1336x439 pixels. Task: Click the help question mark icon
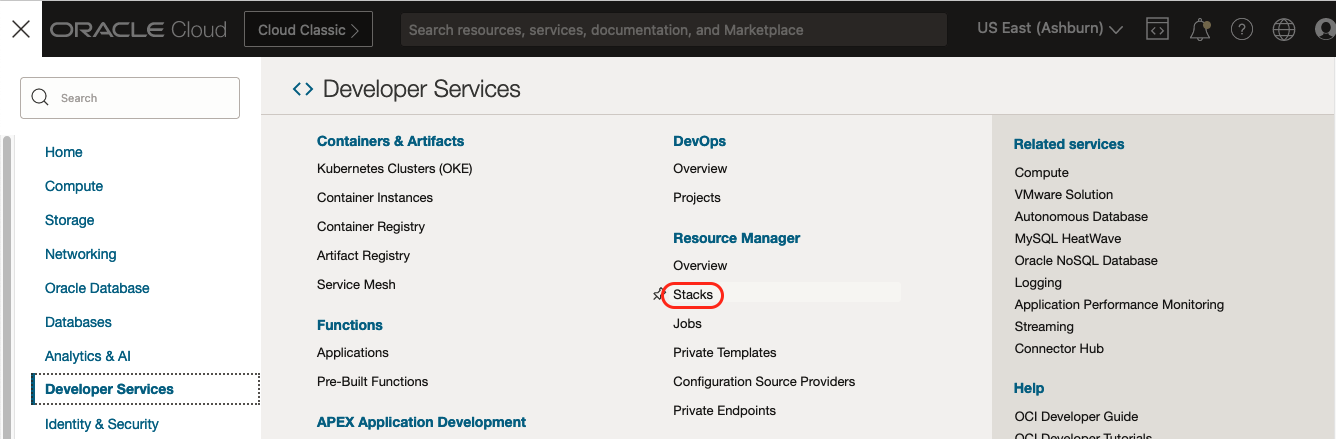click(x=1242, y=30)
